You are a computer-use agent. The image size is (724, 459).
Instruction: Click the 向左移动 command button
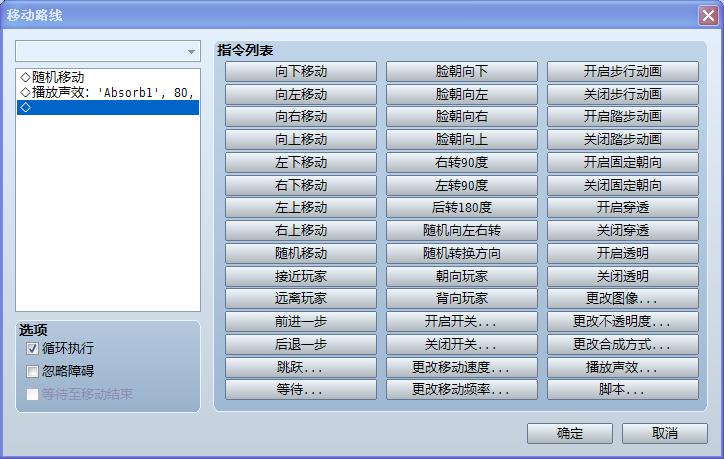pyautogui.click(x=301, y=94)
